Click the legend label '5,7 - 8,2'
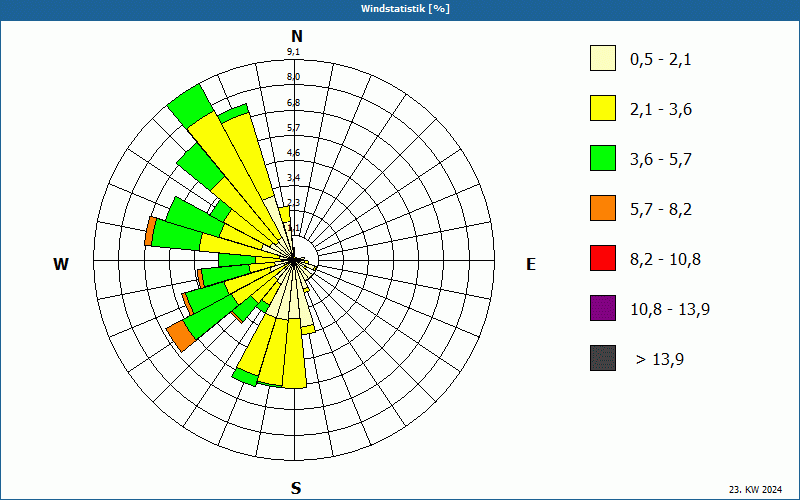This screenshot has width=800, height=500. pyautogui.click(x=661, y=210)
